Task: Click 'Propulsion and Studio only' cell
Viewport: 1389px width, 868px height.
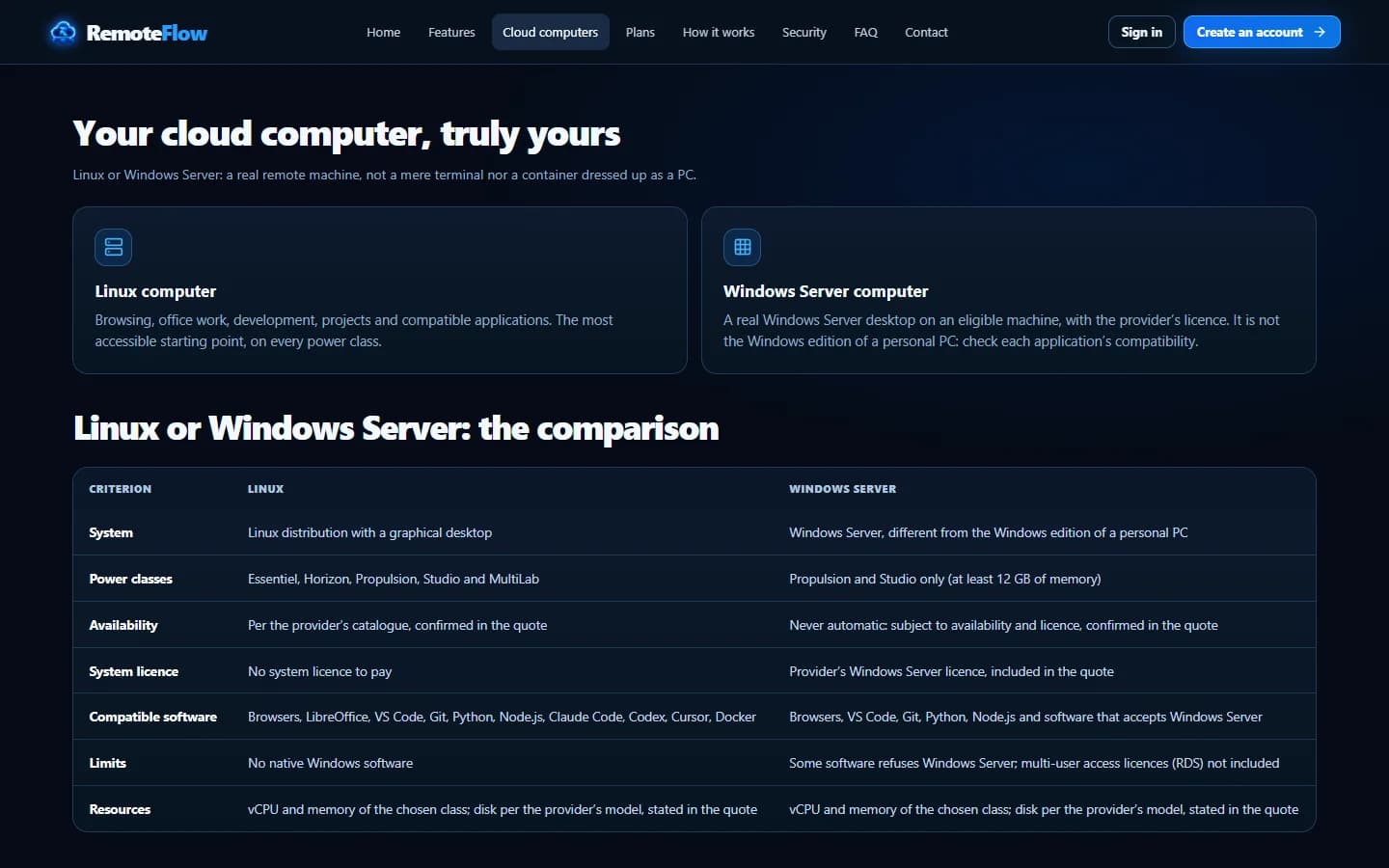Action: (944, 579)
